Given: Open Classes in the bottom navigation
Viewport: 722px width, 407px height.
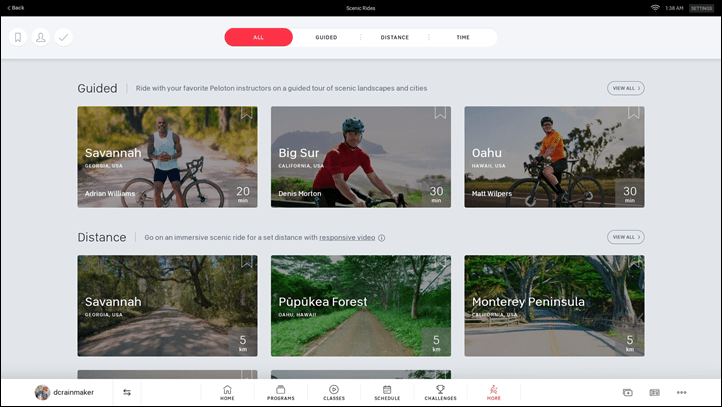Looking at the screenshot, I should click(334, 393).
